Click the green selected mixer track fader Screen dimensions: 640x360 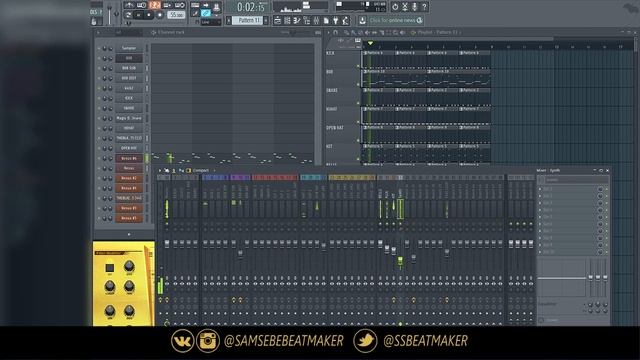(400, 261)
